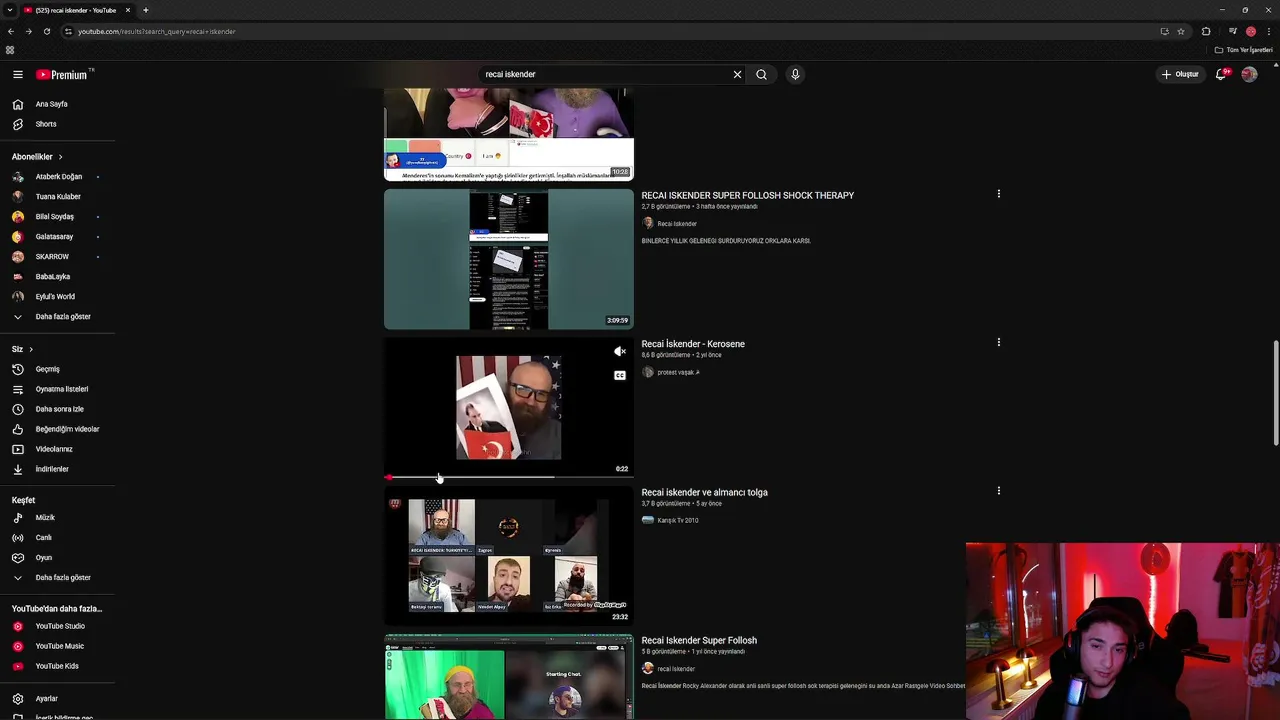Open Ataberk Doğan subscription channel
1280x720 pixels.
click(x=60, y=177)
